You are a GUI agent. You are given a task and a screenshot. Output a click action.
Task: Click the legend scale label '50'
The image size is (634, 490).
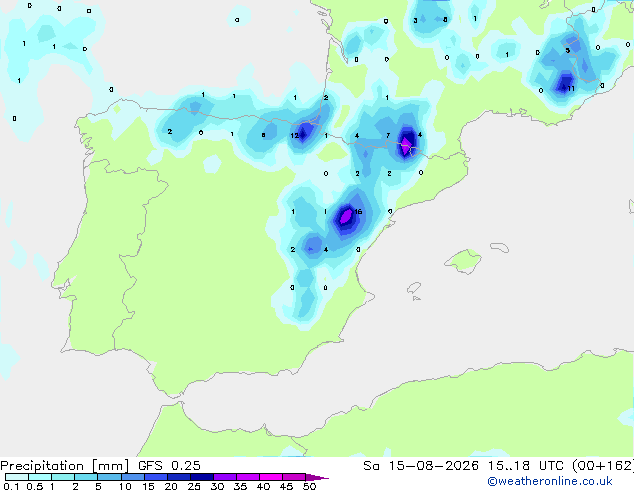click(309, 486)
